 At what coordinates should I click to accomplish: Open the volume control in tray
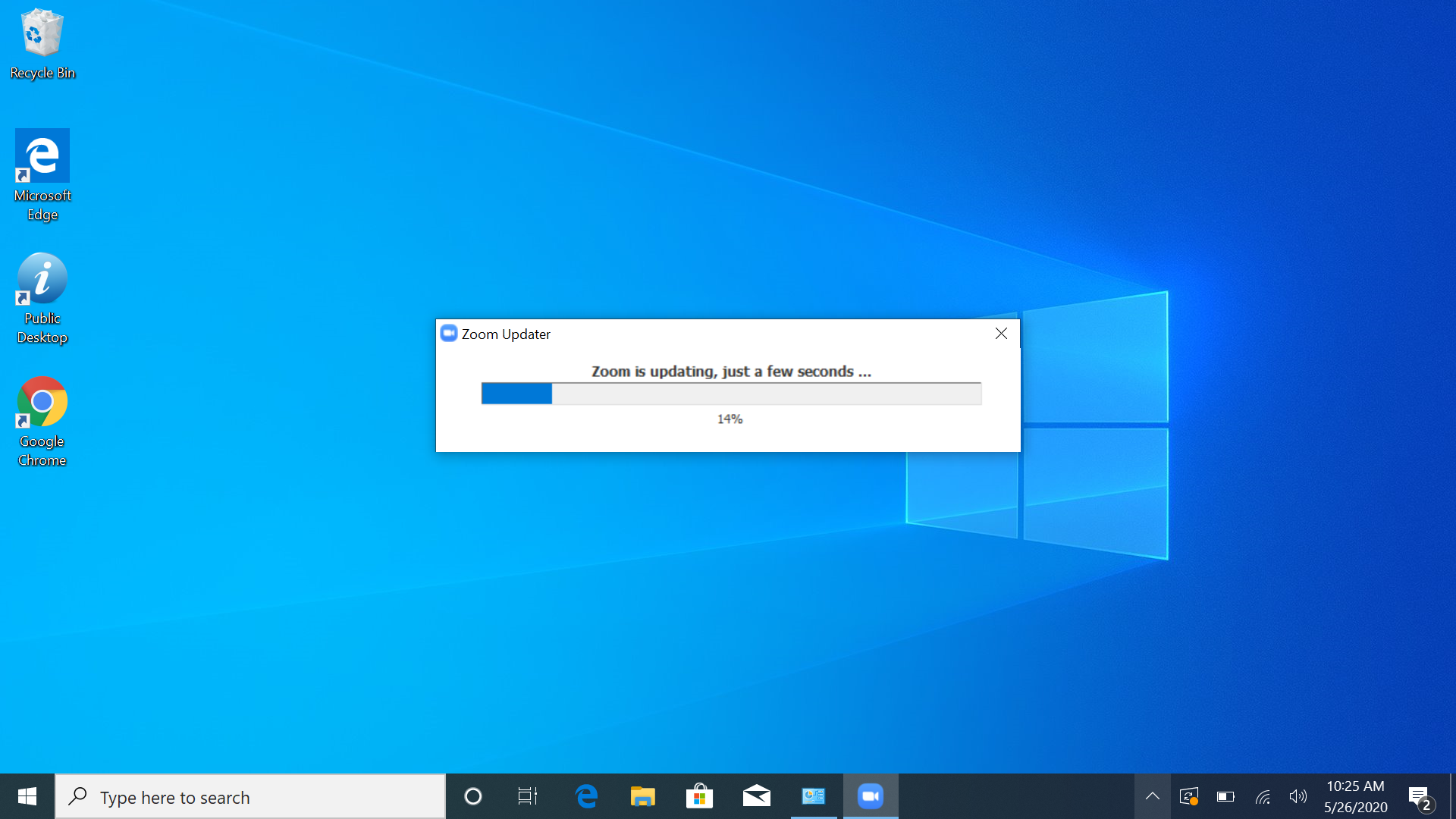1298,796
